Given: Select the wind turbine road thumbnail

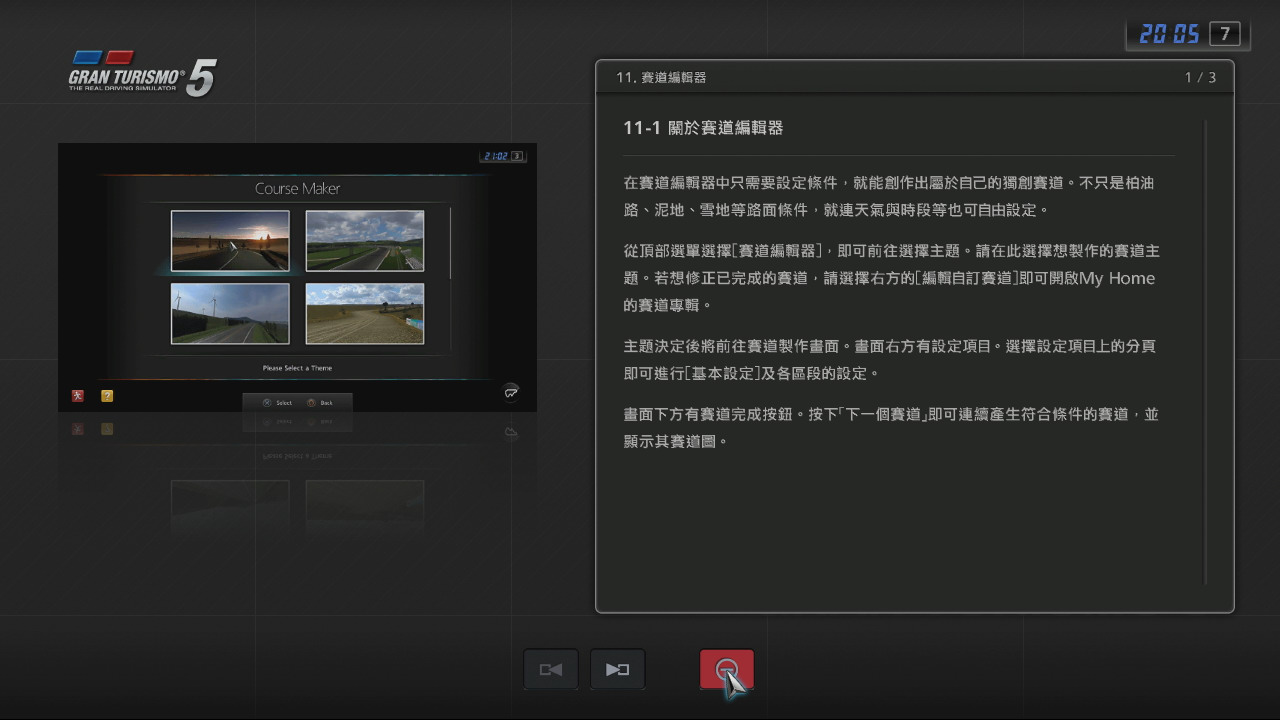Looking at the screenshot, I should point(230,314).
